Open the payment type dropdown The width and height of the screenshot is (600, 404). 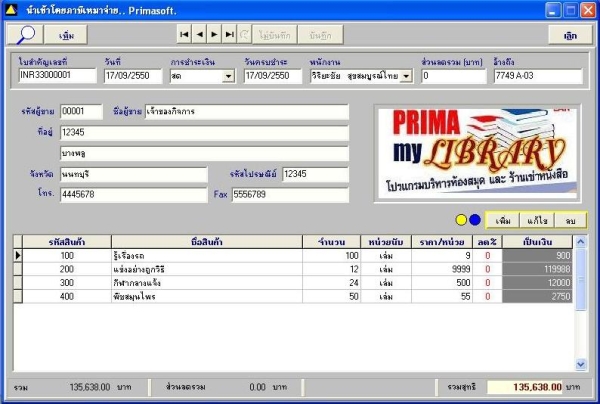(x=228, y=76)
